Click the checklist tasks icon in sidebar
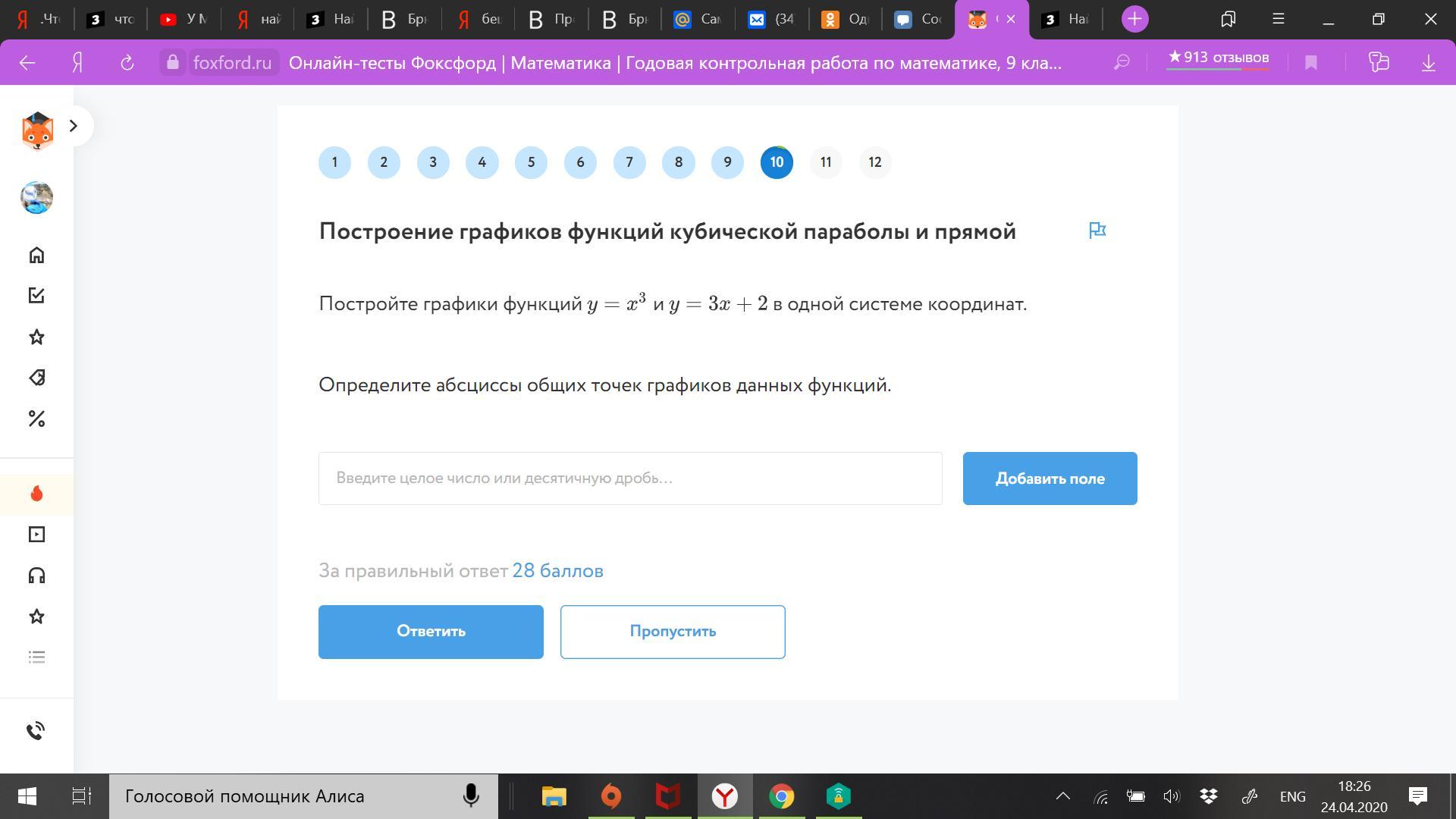 coord(36,296)
